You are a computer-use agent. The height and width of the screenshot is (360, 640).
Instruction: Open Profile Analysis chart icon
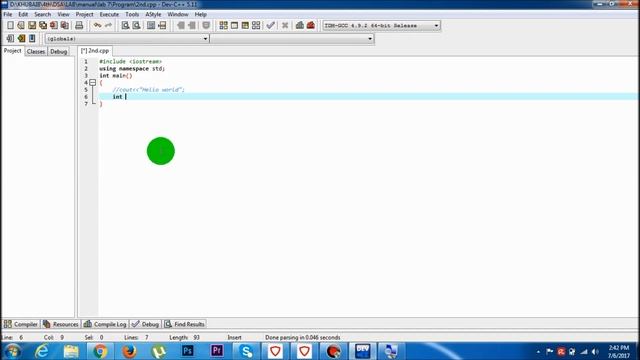click(x=300, y=25)
